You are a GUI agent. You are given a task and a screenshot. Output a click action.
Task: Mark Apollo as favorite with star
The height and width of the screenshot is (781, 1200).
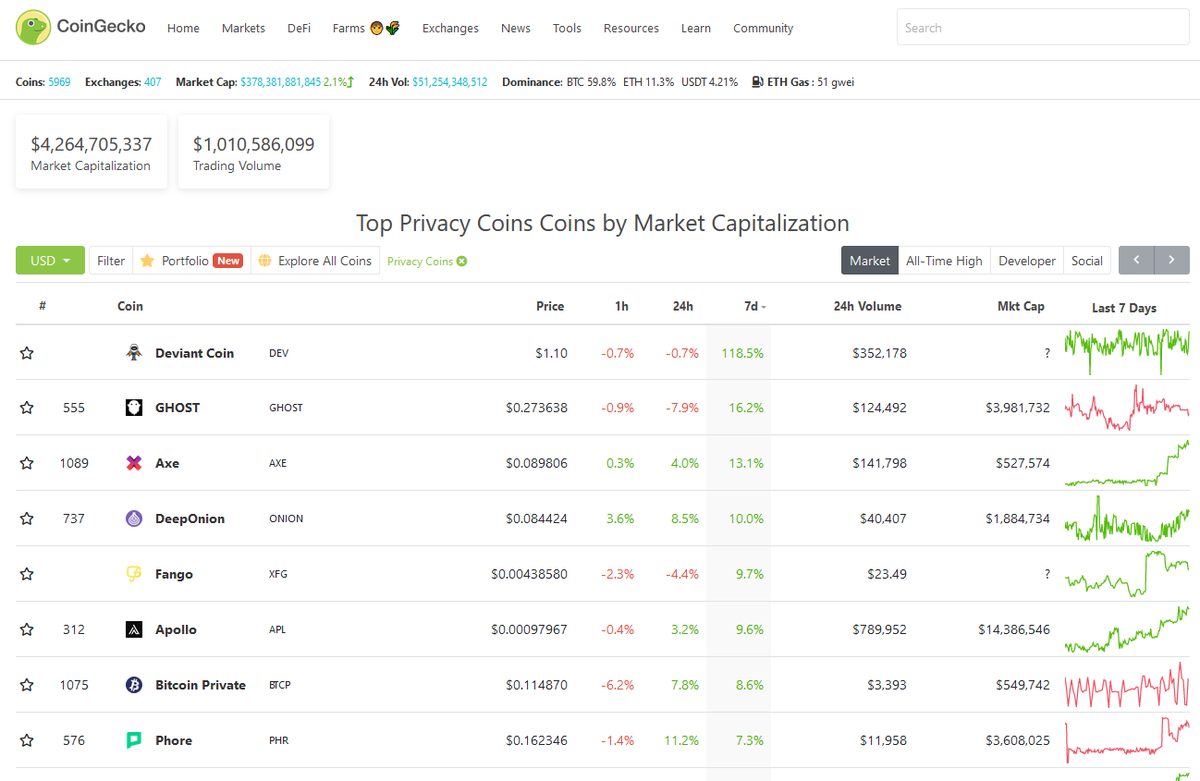(x=27, y=630)
